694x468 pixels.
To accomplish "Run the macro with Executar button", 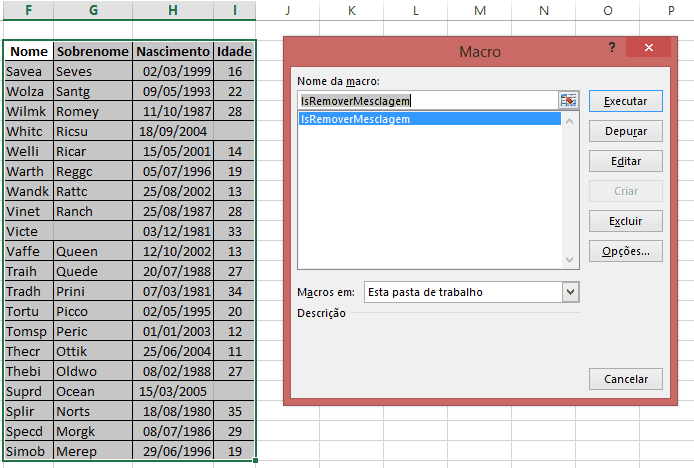I will coord(625,101).
